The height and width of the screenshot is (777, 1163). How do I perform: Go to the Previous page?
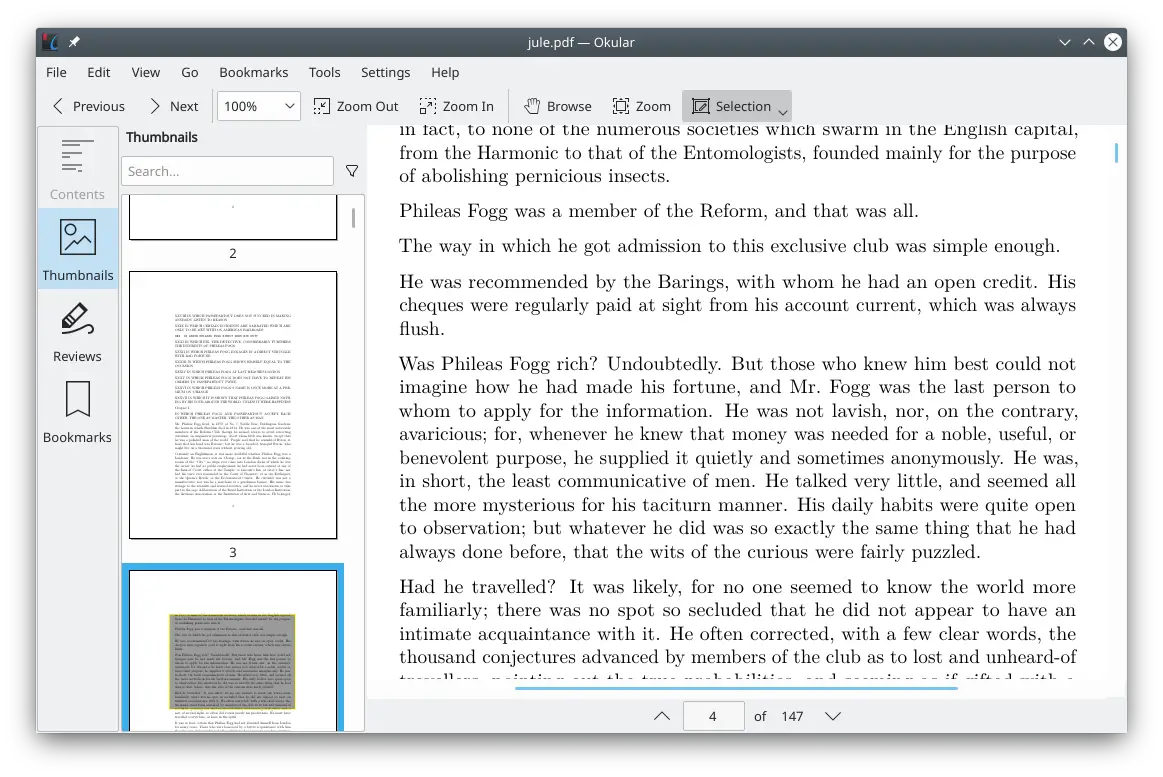tap(88, 106)
